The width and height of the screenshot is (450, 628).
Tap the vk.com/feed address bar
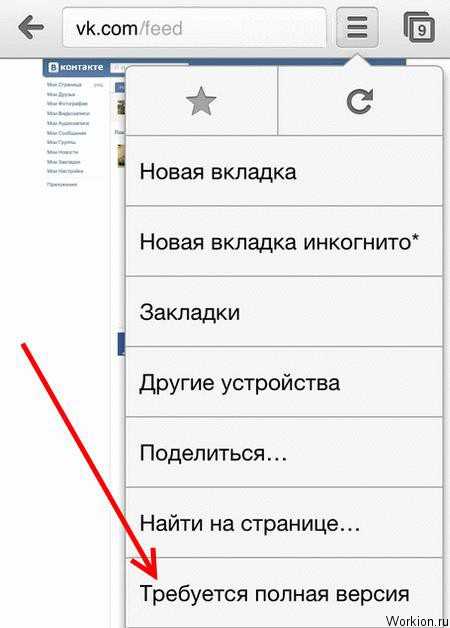[194, 28]
